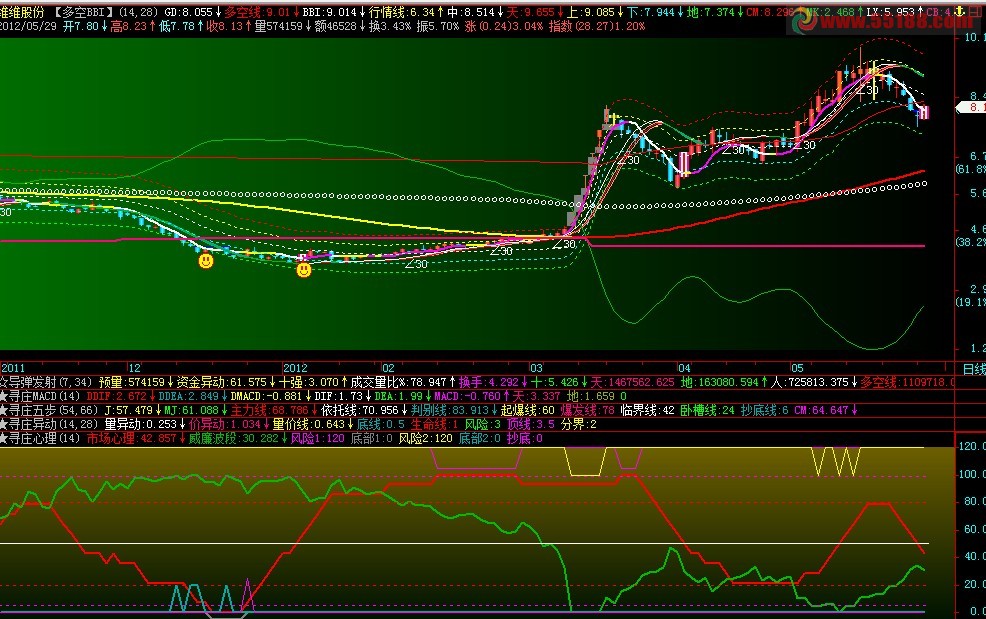Select the smiley marker near January 2012
Image resolution: width=986 pixels, height=619 pixels.
pyautogui.click(x=304, y=270)
